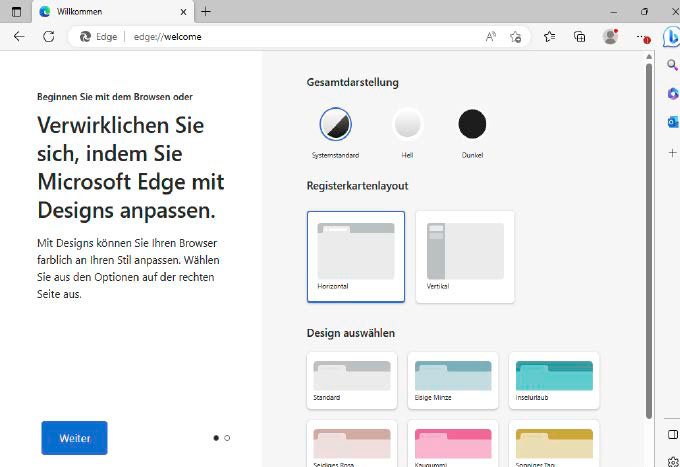Screen dimensions: 680x467
Task: Open the Bing chat sidebar icon
Action: pyautogui.click(x=672, y=37)
